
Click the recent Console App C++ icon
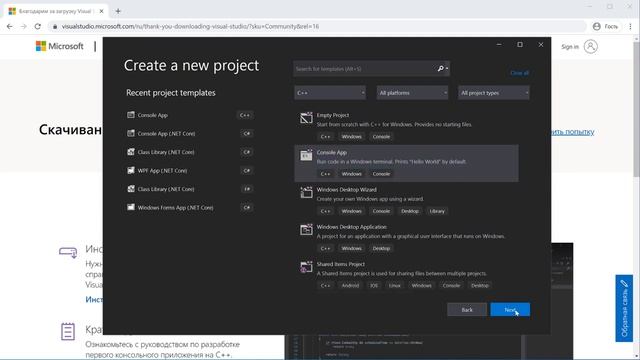[x=131, y=115]
